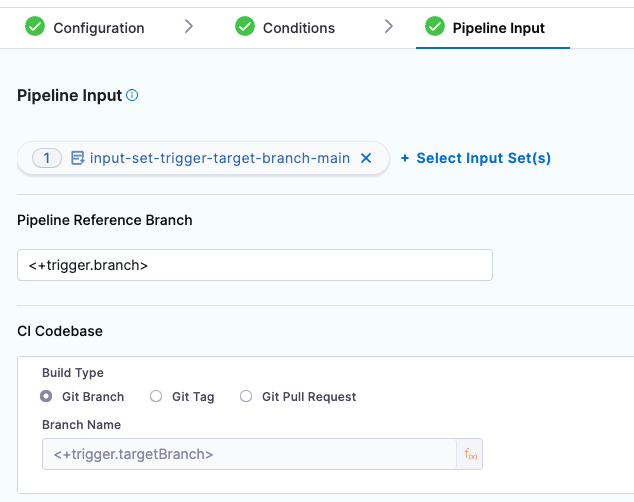This screenshot has height=502, width=634.
Task: Select the Pipeline Input tab label
Action: [x=498, y=28]
